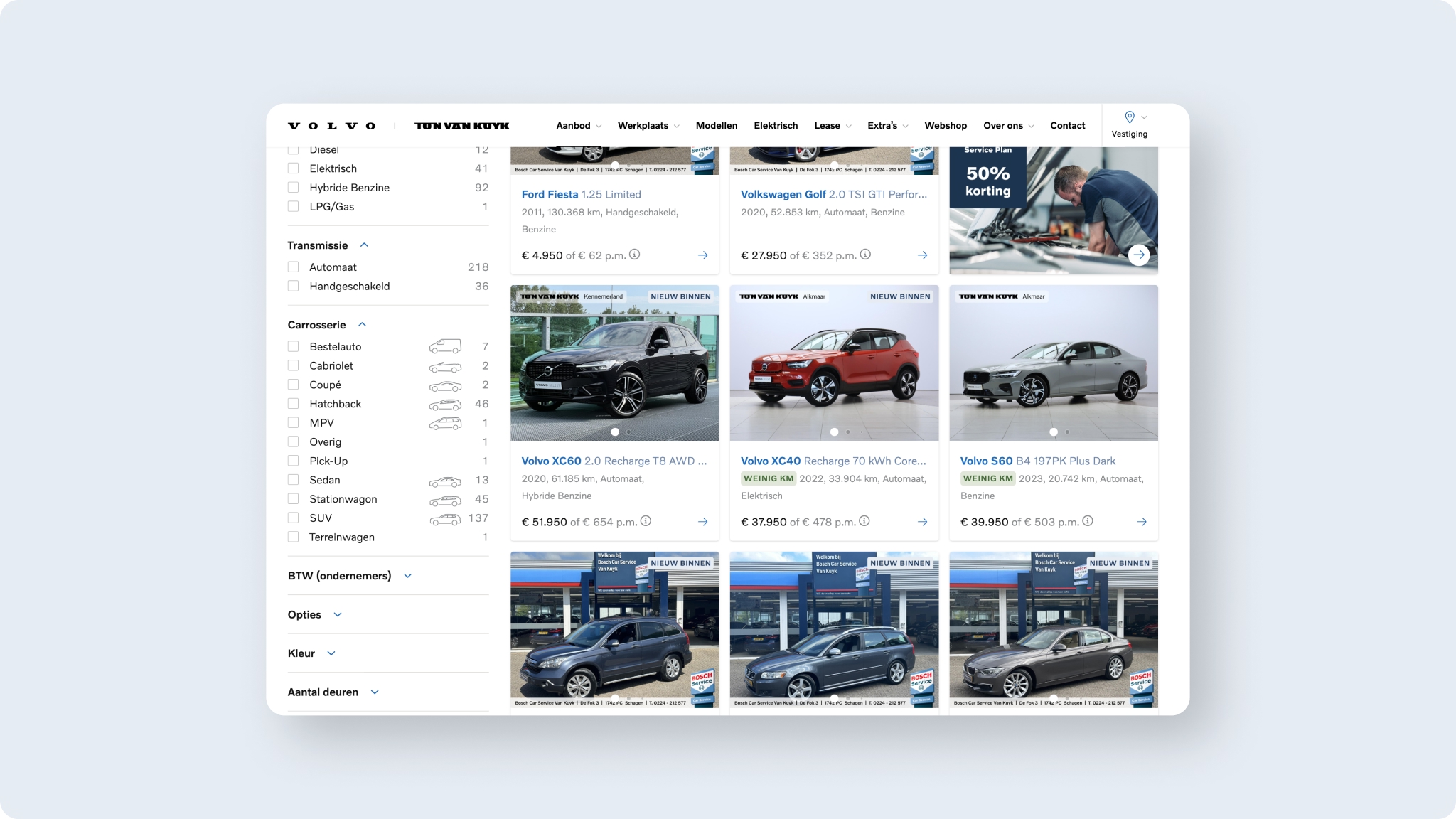Open the Volvo XC60 Recharge T8 listing title

[614, 461]
